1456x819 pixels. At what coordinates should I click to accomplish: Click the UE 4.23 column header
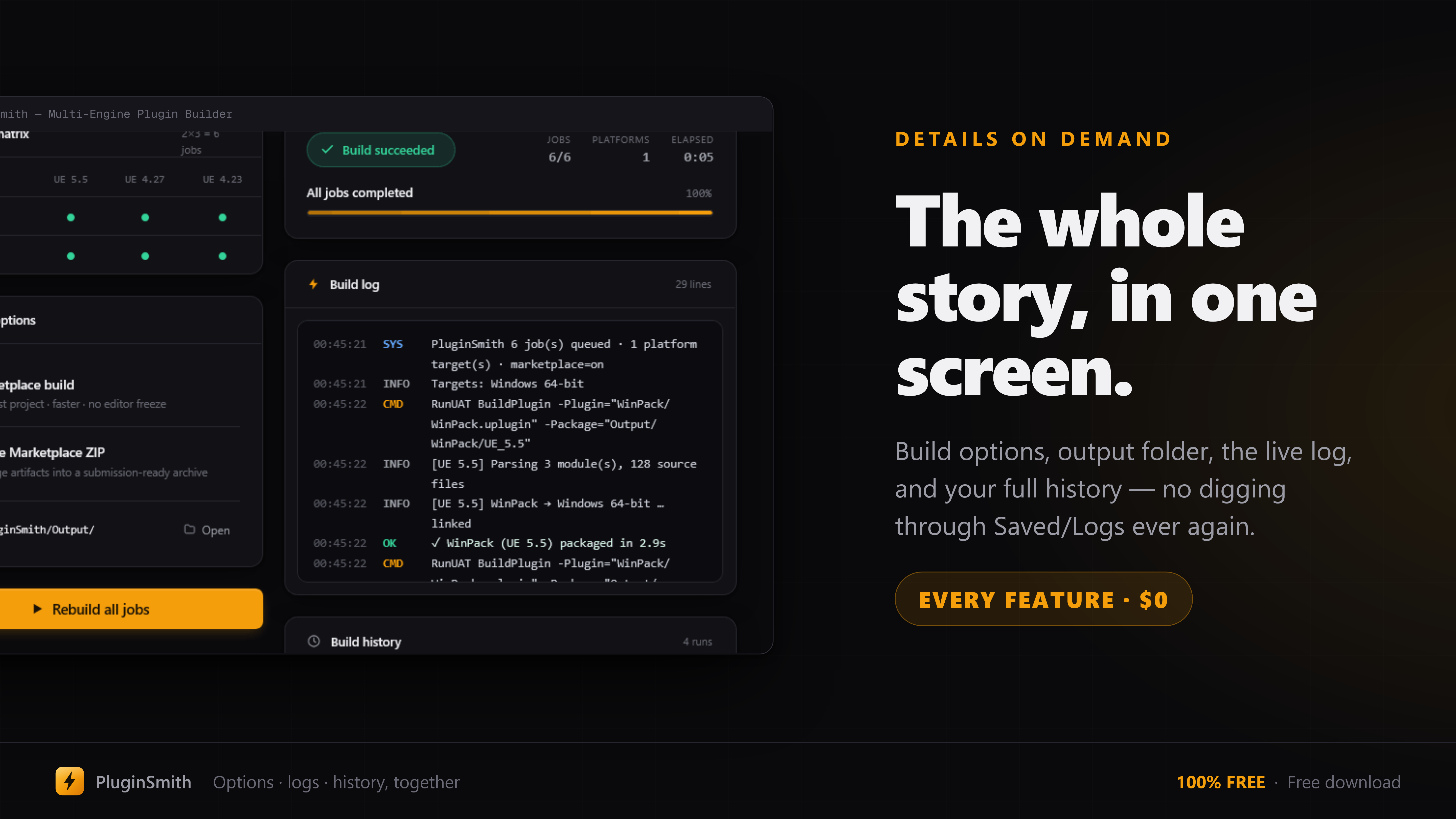click(x=223, y=179)
